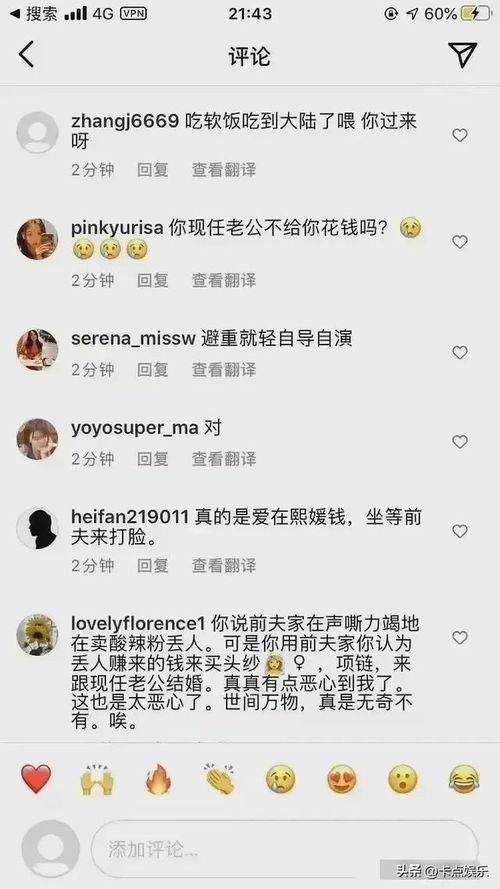Tap heart next to yoyosuper_ma comment
The width and height of the screenshot is (500, 889).
pyautogui.click(x=460, y=441)
